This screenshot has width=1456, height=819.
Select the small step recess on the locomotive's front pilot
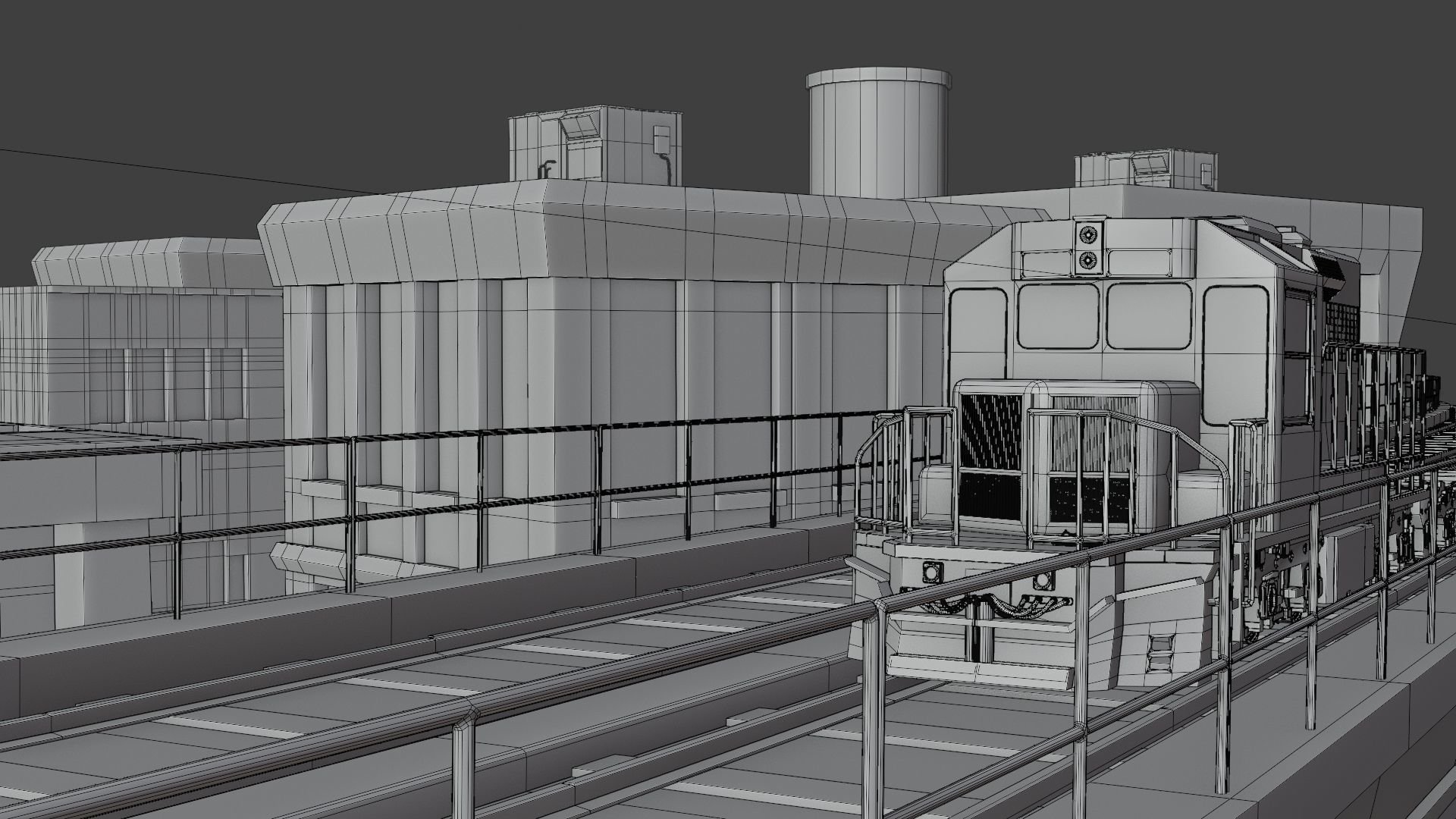(x=1160, y=653)
